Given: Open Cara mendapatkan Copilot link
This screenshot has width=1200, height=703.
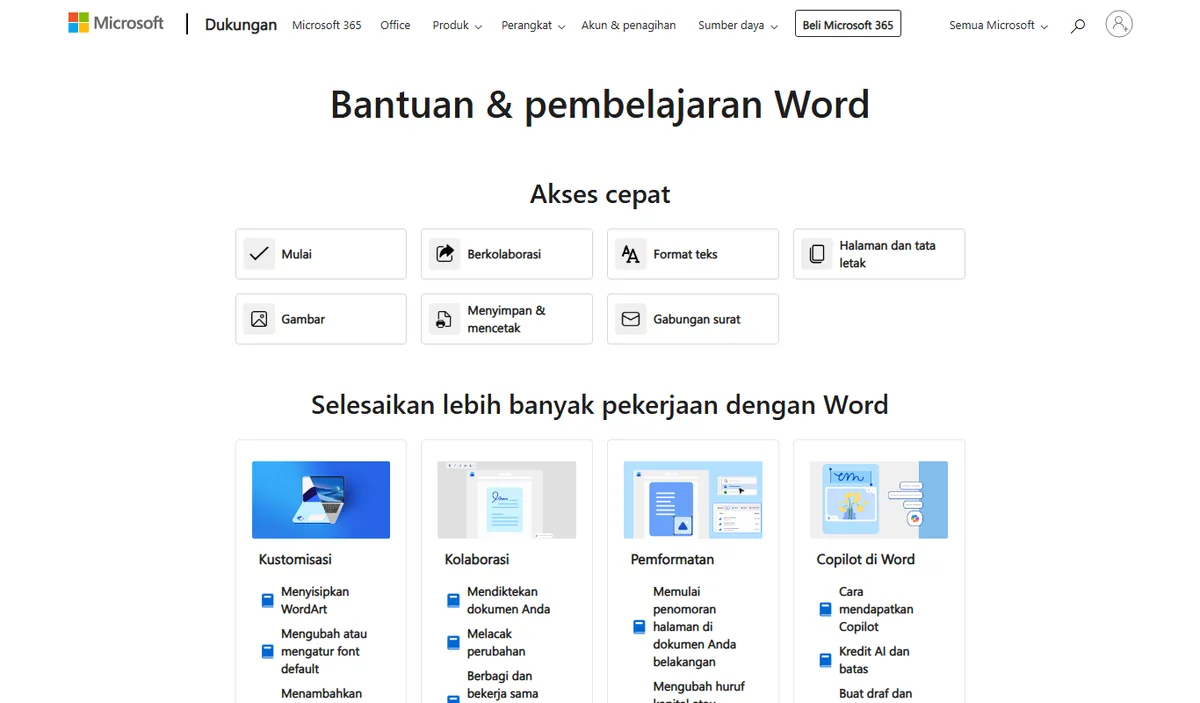Looking at the screenshot, I should [x=876, y=609].
